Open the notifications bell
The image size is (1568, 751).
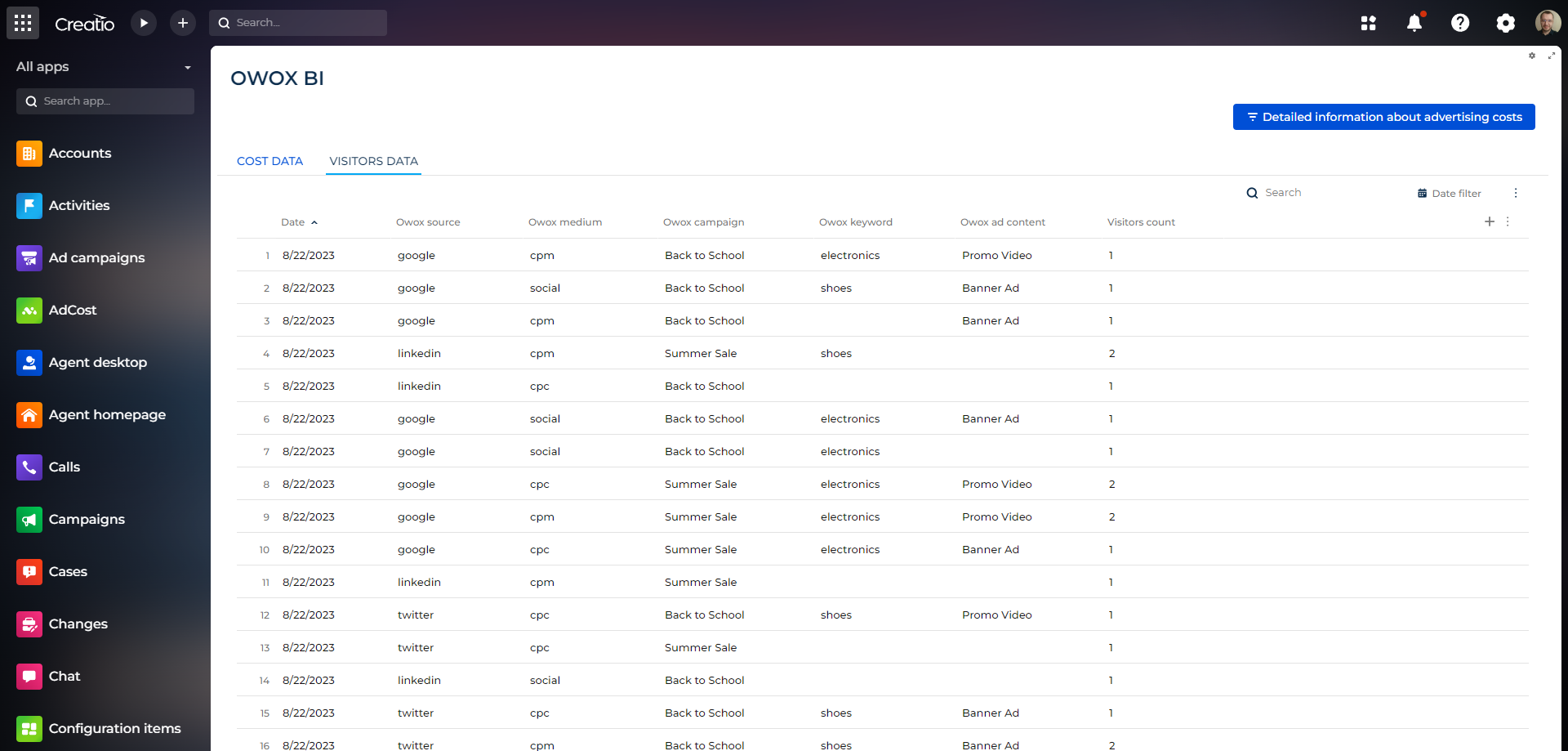pos(1414,23)
